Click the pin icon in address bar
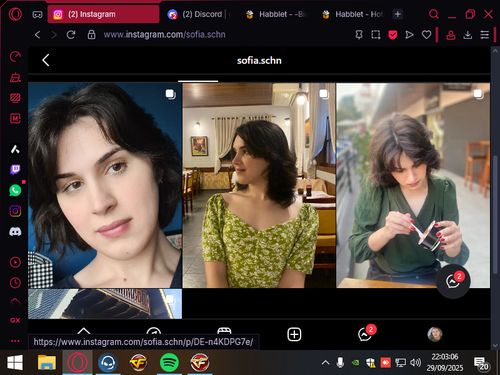500x375 pixels. [x=359, y=35]
